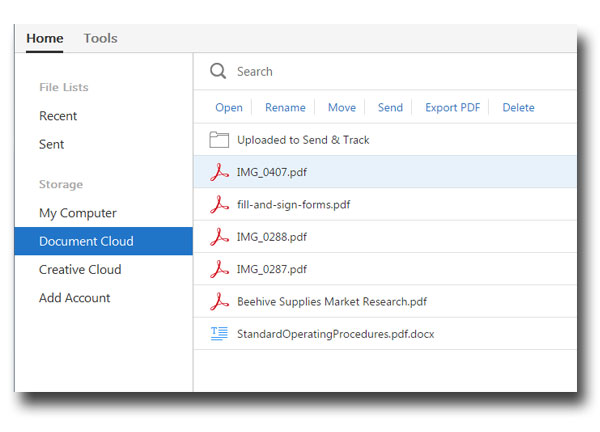Click the PDF icon beside IMG_0288.pdf
600x432 pixels.
[219, 237]
